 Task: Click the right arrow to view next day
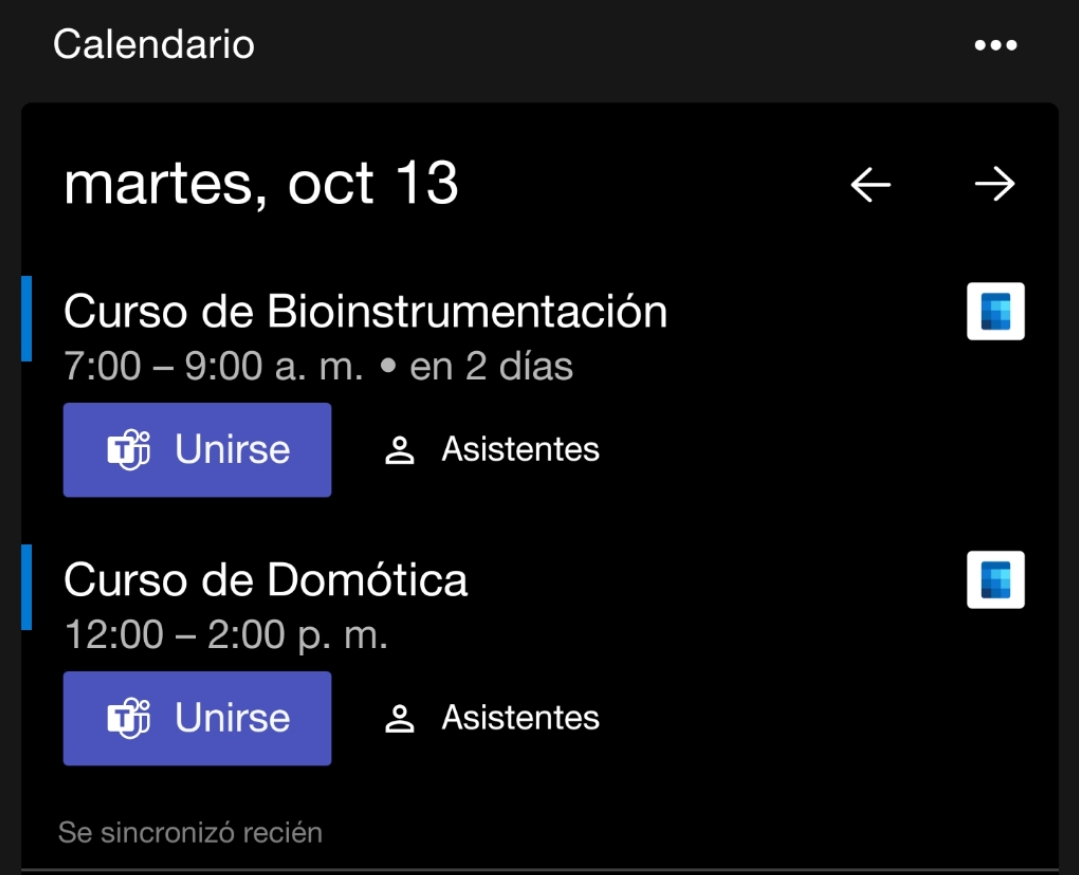tap(995, 183)
